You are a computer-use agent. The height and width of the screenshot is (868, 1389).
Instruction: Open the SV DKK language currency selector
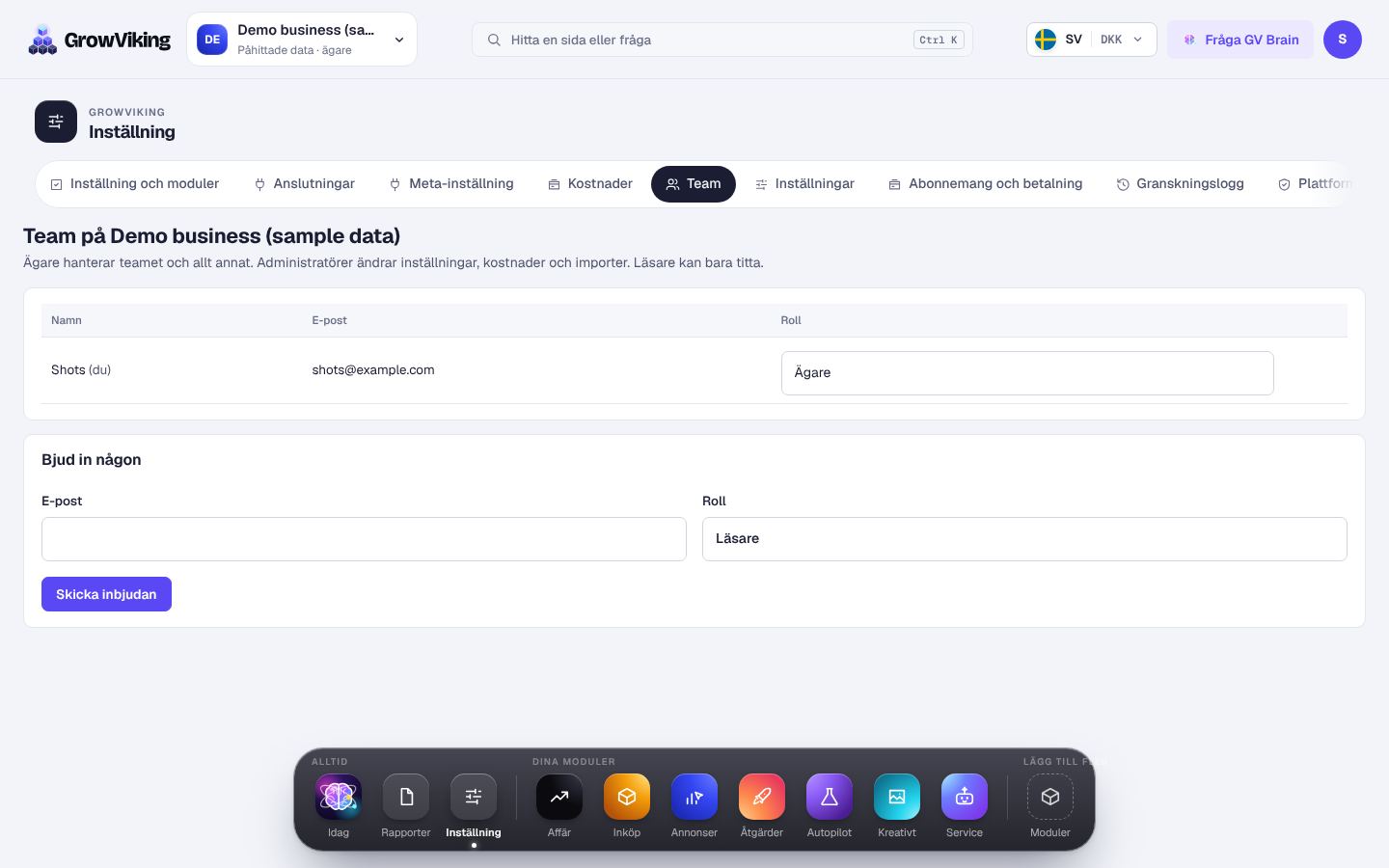tap(1091, 40)
